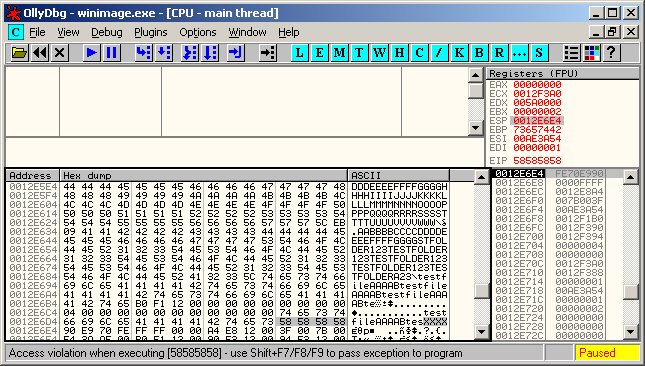Viewport: 645px width, 366px height.
Task: Click the Step over icon
Action: point(164,53)
